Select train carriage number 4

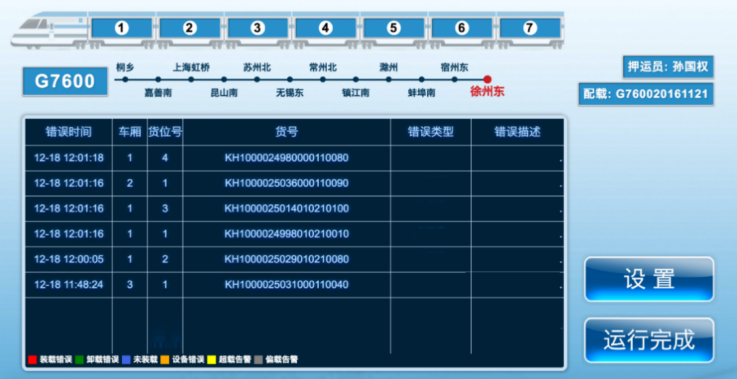(x=325, y=28)
